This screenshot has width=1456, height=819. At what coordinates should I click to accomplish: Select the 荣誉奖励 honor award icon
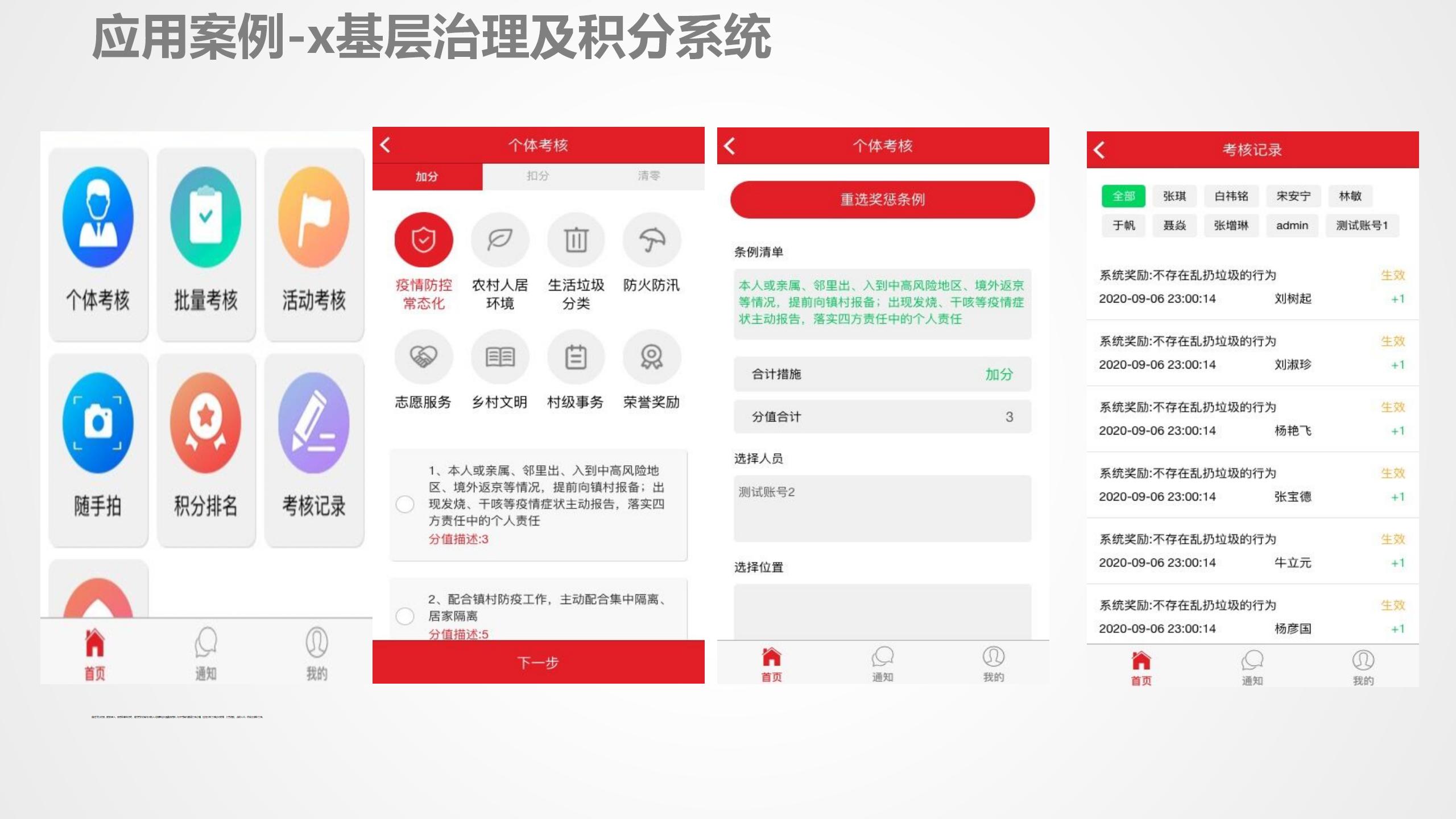tap(652, 357)
